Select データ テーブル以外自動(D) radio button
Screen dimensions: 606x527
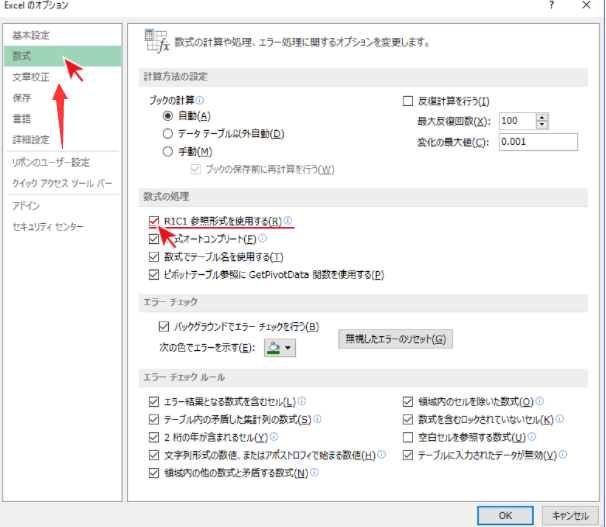pos(167,134)
